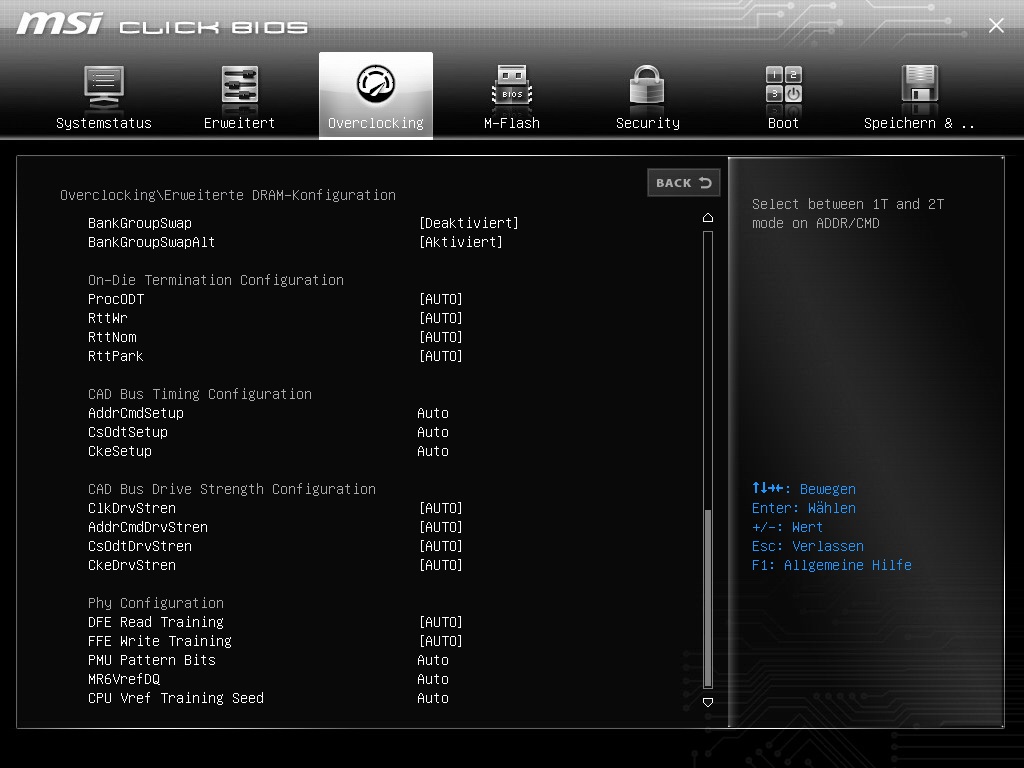1024x768 pixels.
Task: Open the CsOdtDrvStren AUTO dropdown
Action: point(441,546)
